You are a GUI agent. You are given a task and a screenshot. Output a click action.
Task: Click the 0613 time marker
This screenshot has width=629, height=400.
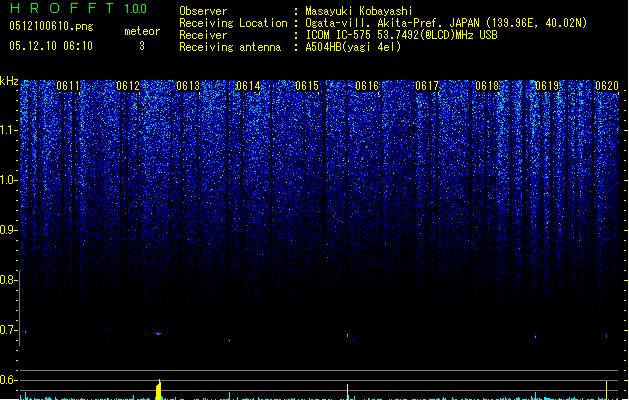pos(188,86)
